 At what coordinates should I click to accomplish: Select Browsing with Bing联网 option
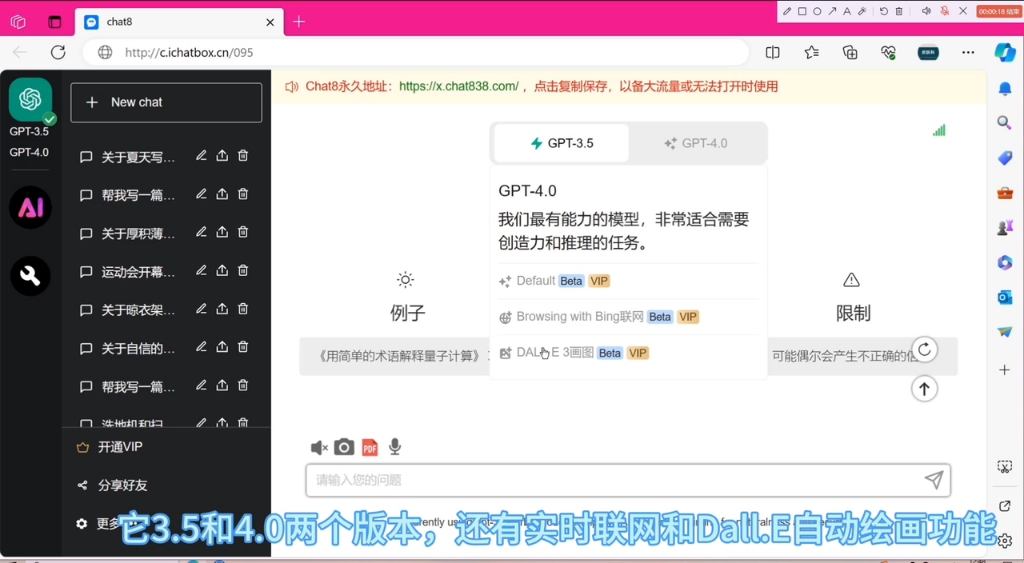(x=598, y=317)
